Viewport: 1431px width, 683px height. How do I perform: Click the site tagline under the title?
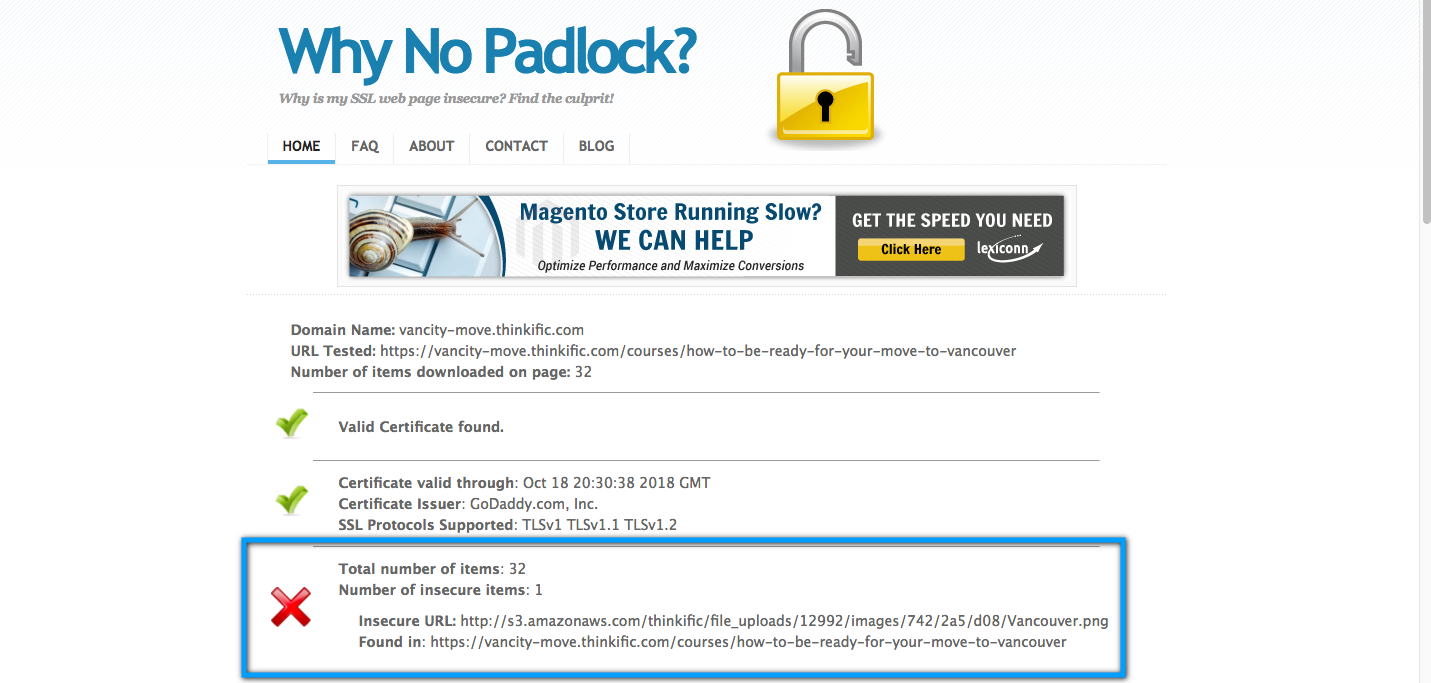click(x=446, y=99)
